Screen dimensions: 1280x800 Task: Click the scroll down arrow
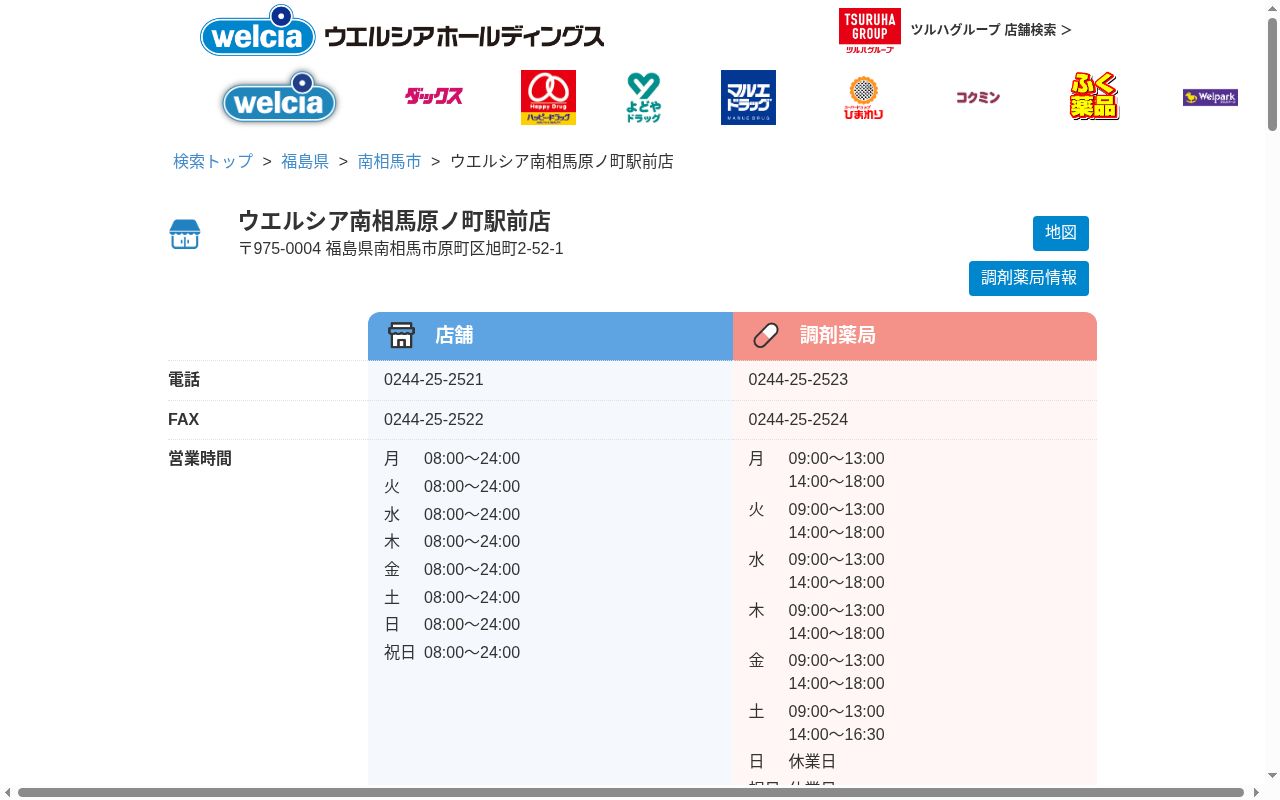click(x=1272, y=776)
